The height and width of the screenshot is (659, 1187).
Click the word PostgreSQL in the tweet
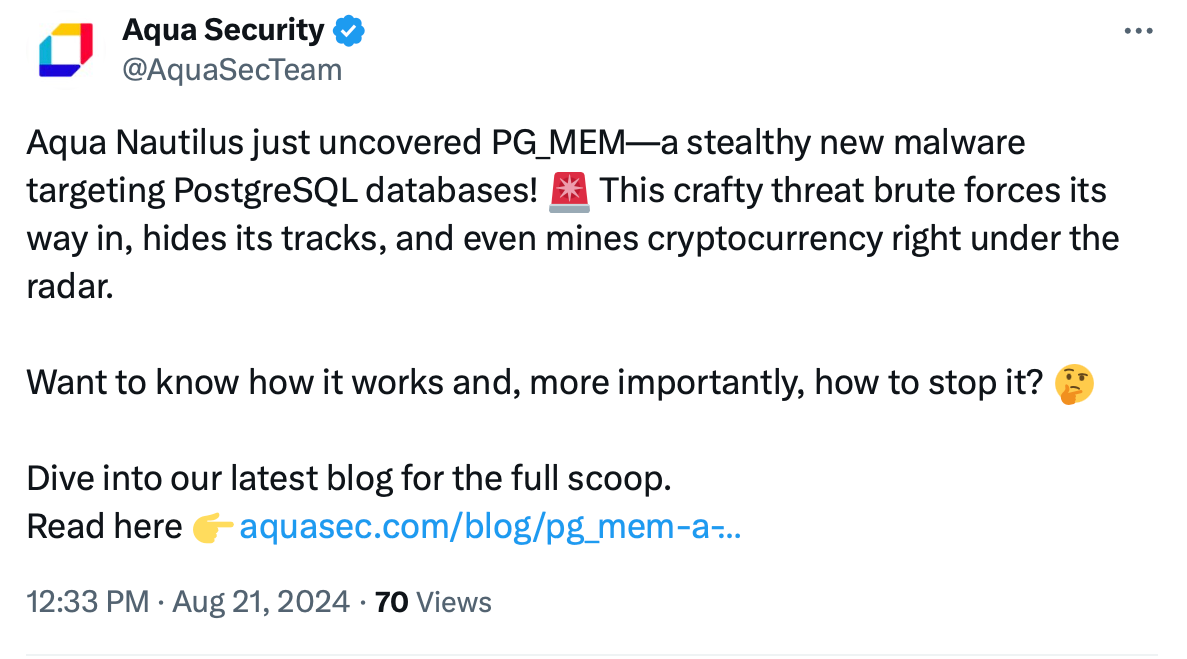coord(265,191)
